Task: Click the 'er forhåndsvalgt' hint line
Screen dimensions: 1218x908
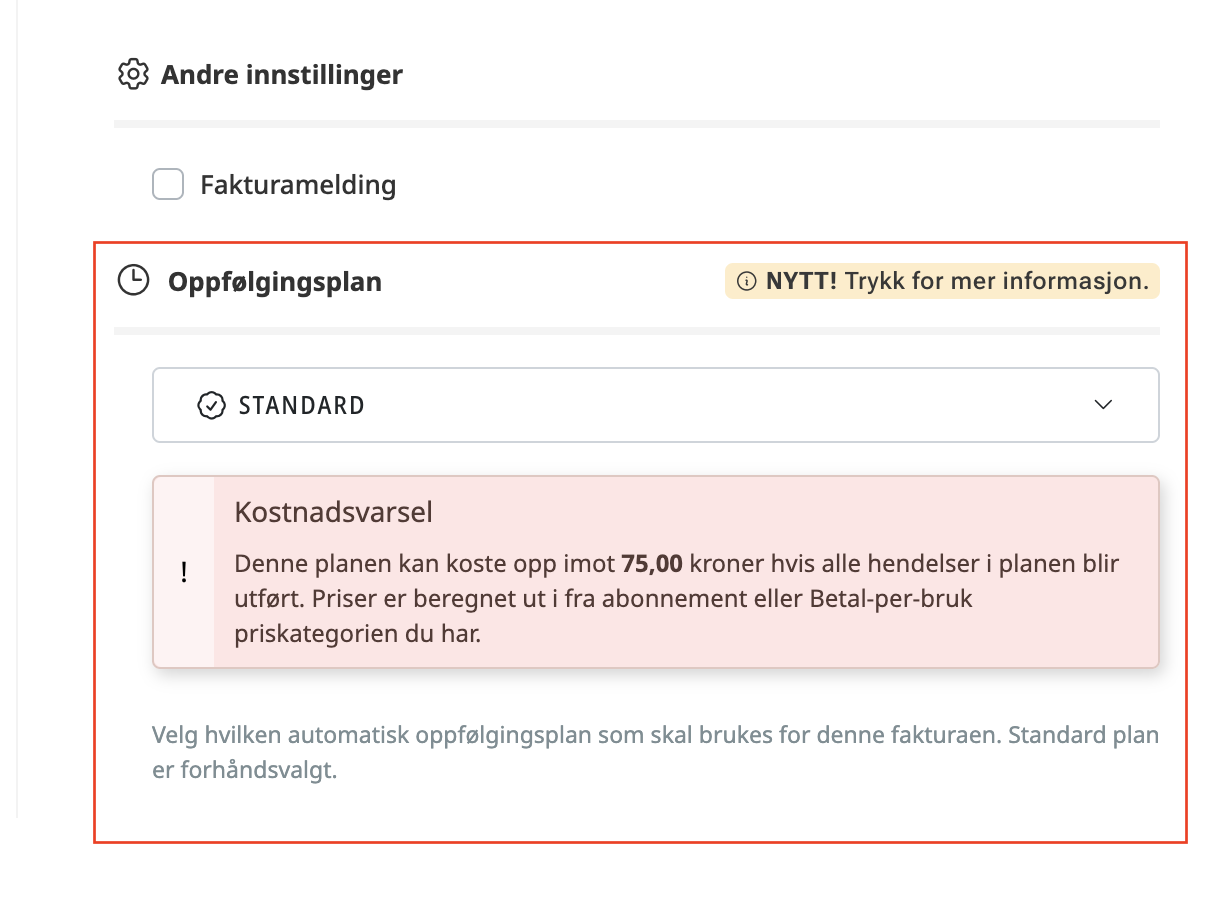Action: [x=245, y=772]
